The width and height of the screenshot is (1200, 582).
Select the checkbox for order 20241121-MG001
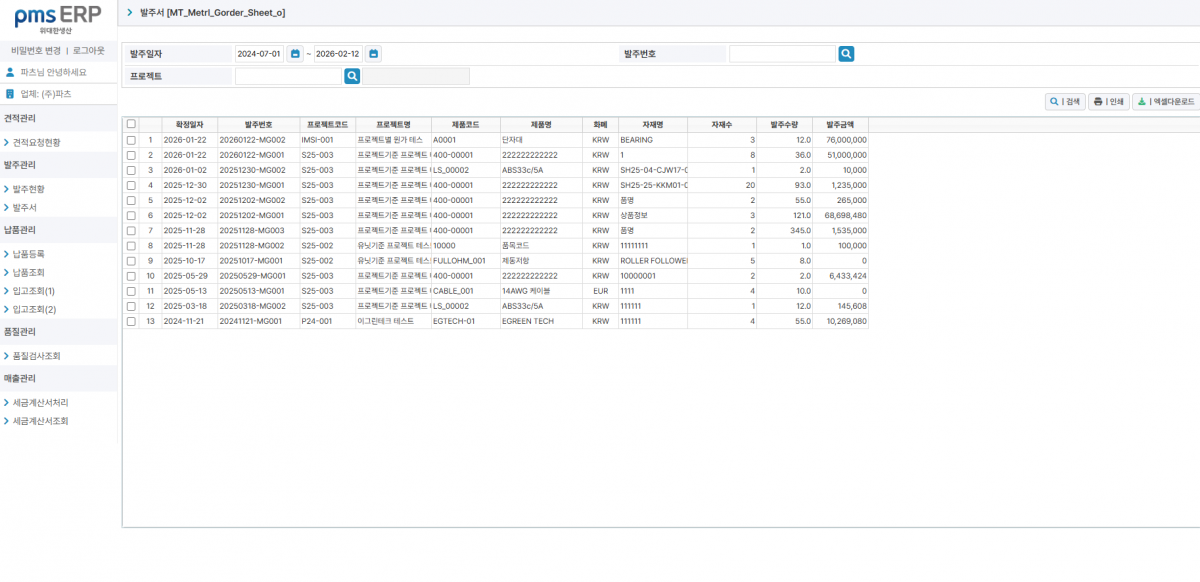click(x=131, y=322)
